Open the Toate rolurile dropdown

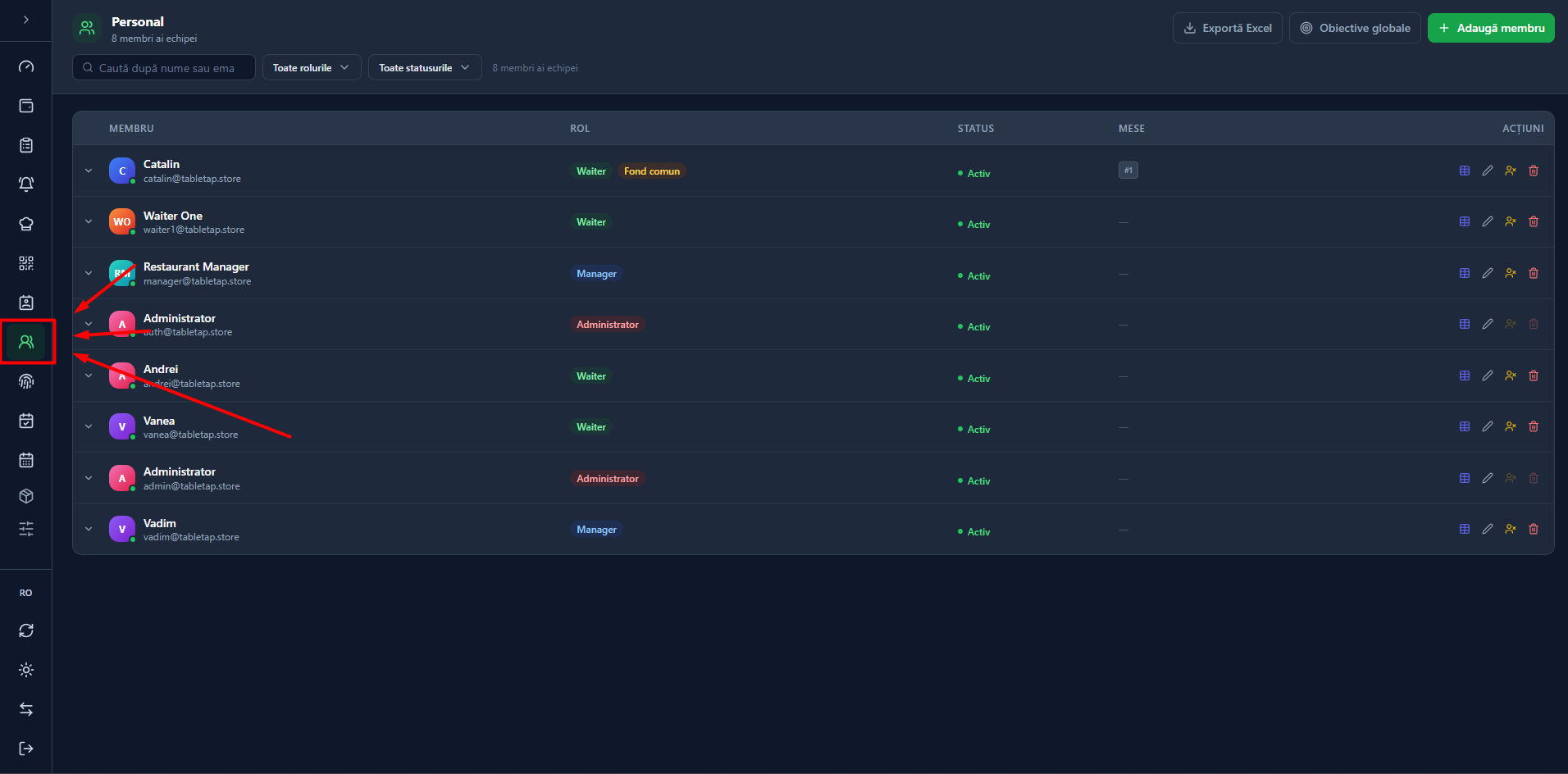(312, 68)
